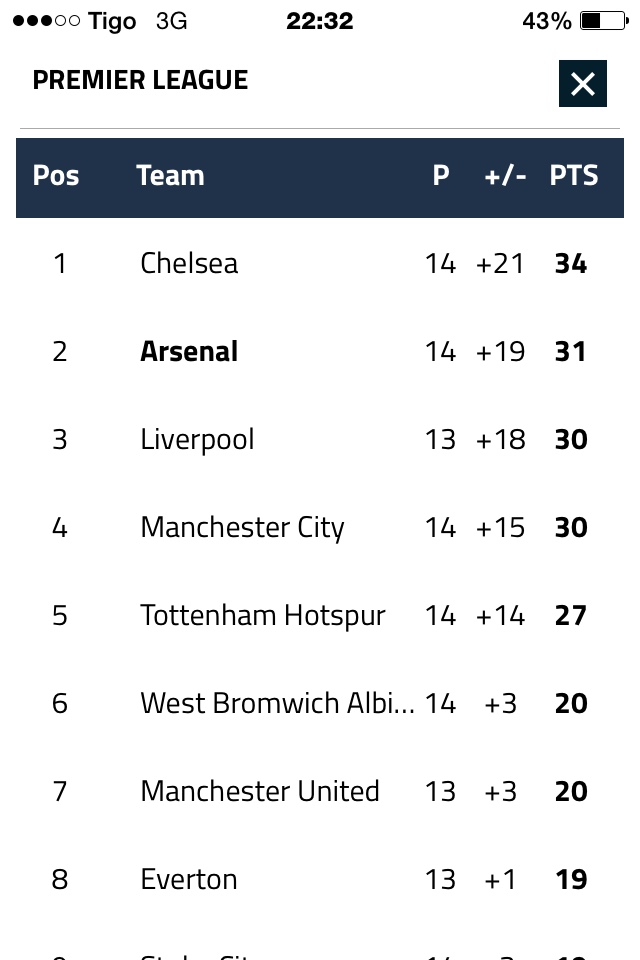Tap the West Bromwich Albion entry

(x=277, y=703)
